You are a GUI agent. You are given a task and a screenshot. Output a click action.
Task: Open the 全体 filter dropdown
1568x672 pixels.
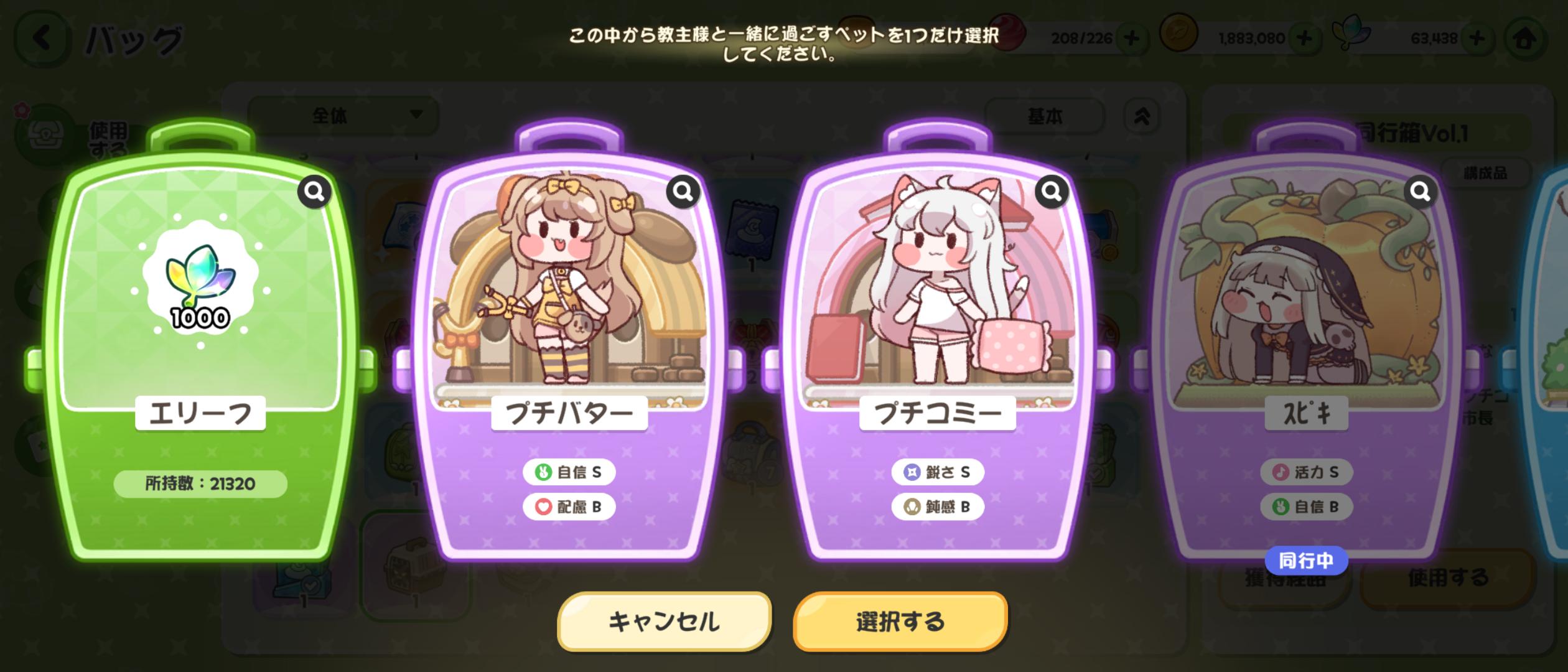(x=343, y=116)
